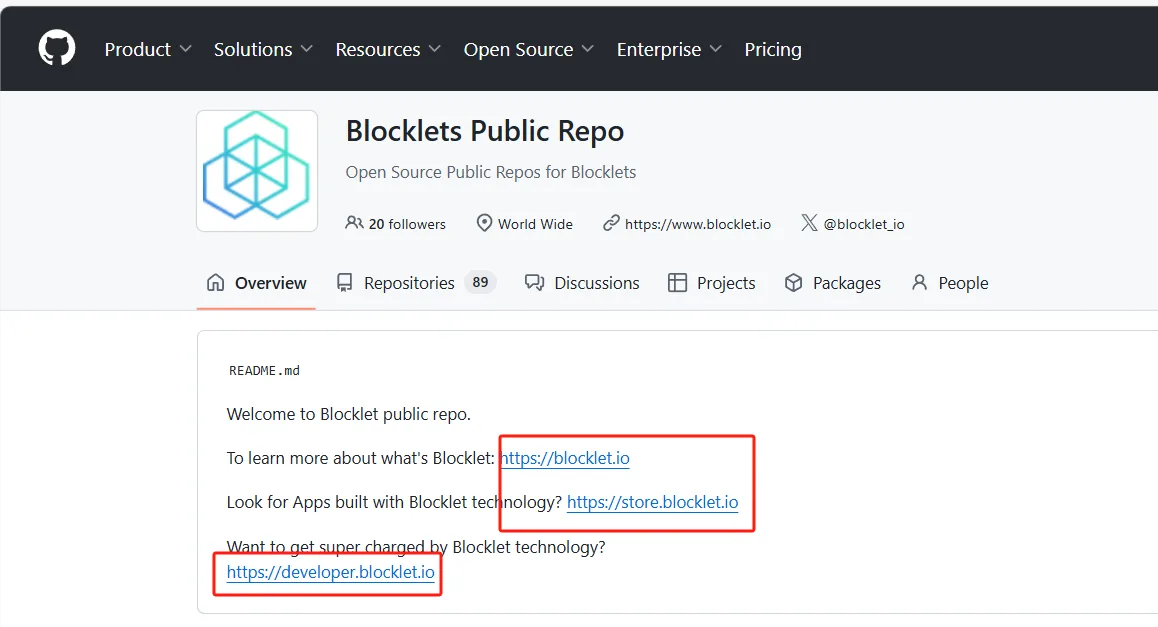Click the followers people icon
This screenshot has height=627, width=1158.
coord(354,222)
